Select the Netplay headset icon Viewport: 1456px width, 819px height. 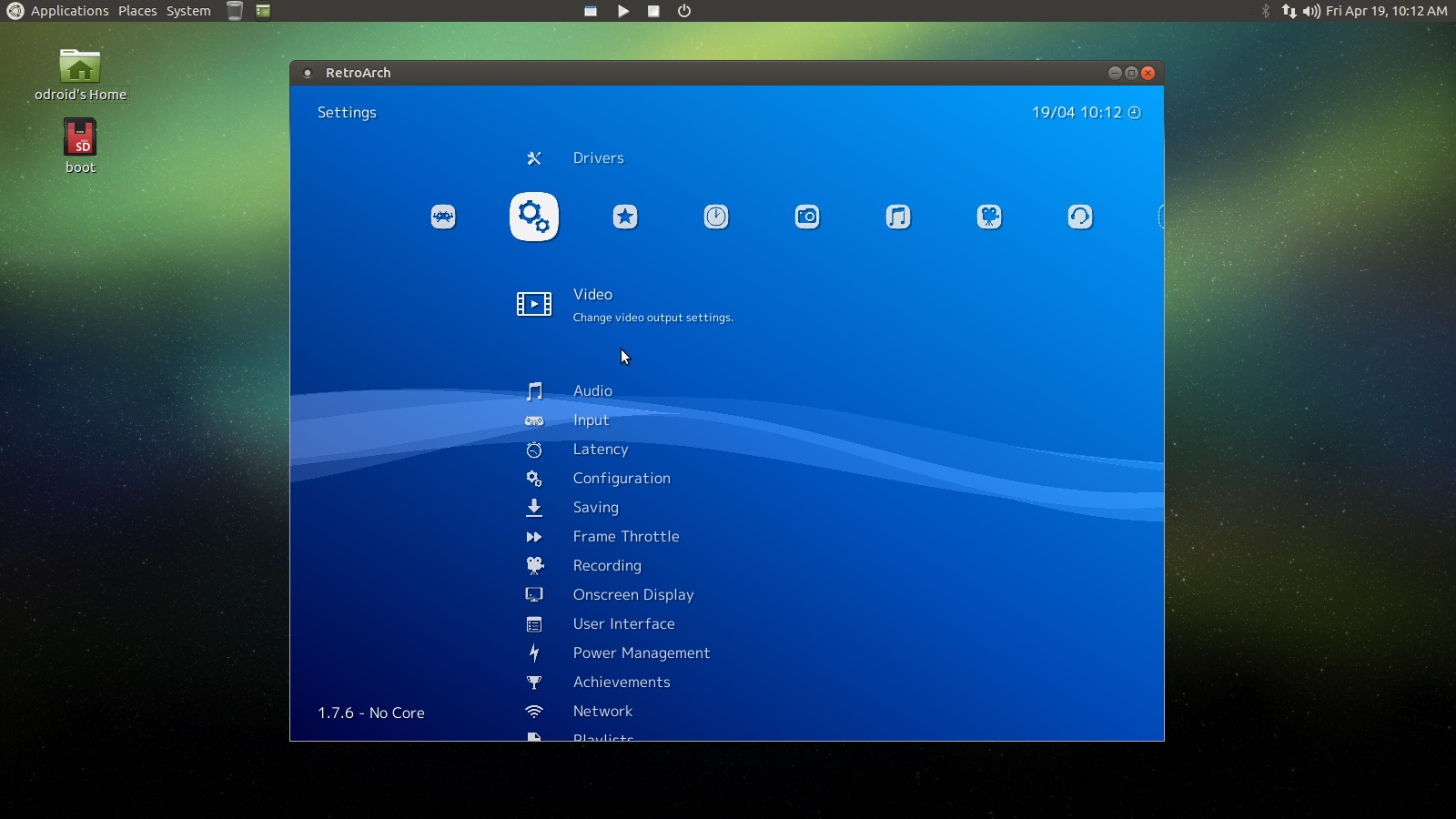pyautogui.click(x=1079, y=217)
